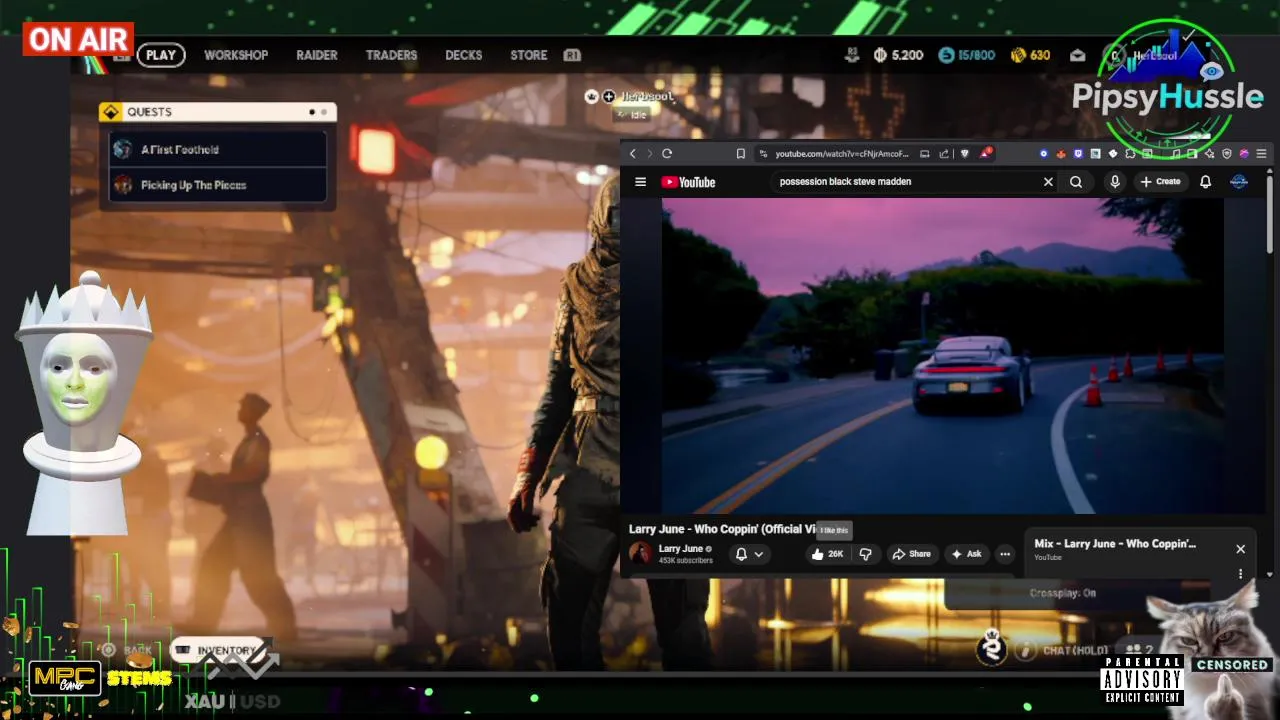The height and width of the screenshot is (720, 1280).
Task: Dislike the Larry June video
Action: [866, 554]
